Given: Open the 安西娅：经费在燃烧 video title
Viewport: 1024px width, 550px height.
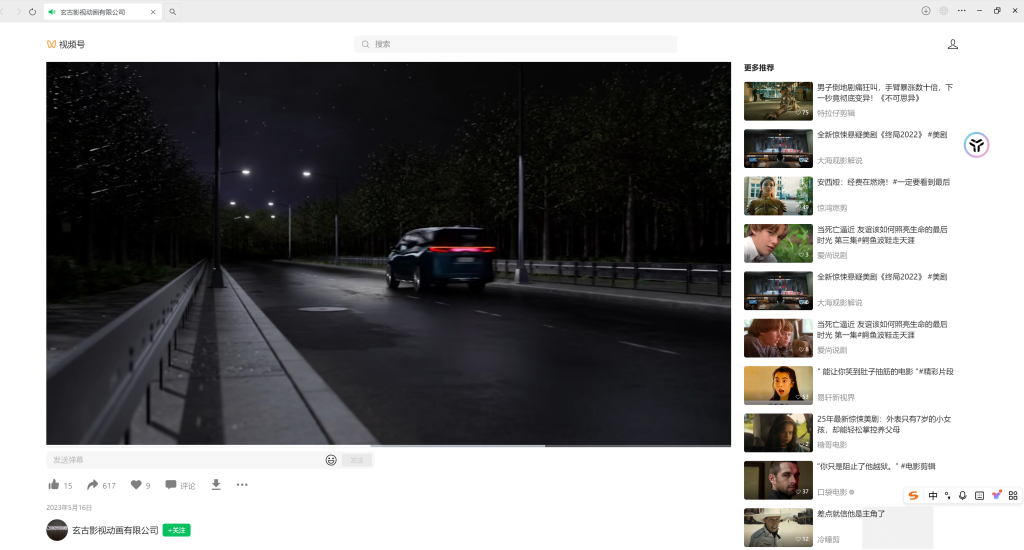Looking at the screenshot, I should (x=883, y=182).
